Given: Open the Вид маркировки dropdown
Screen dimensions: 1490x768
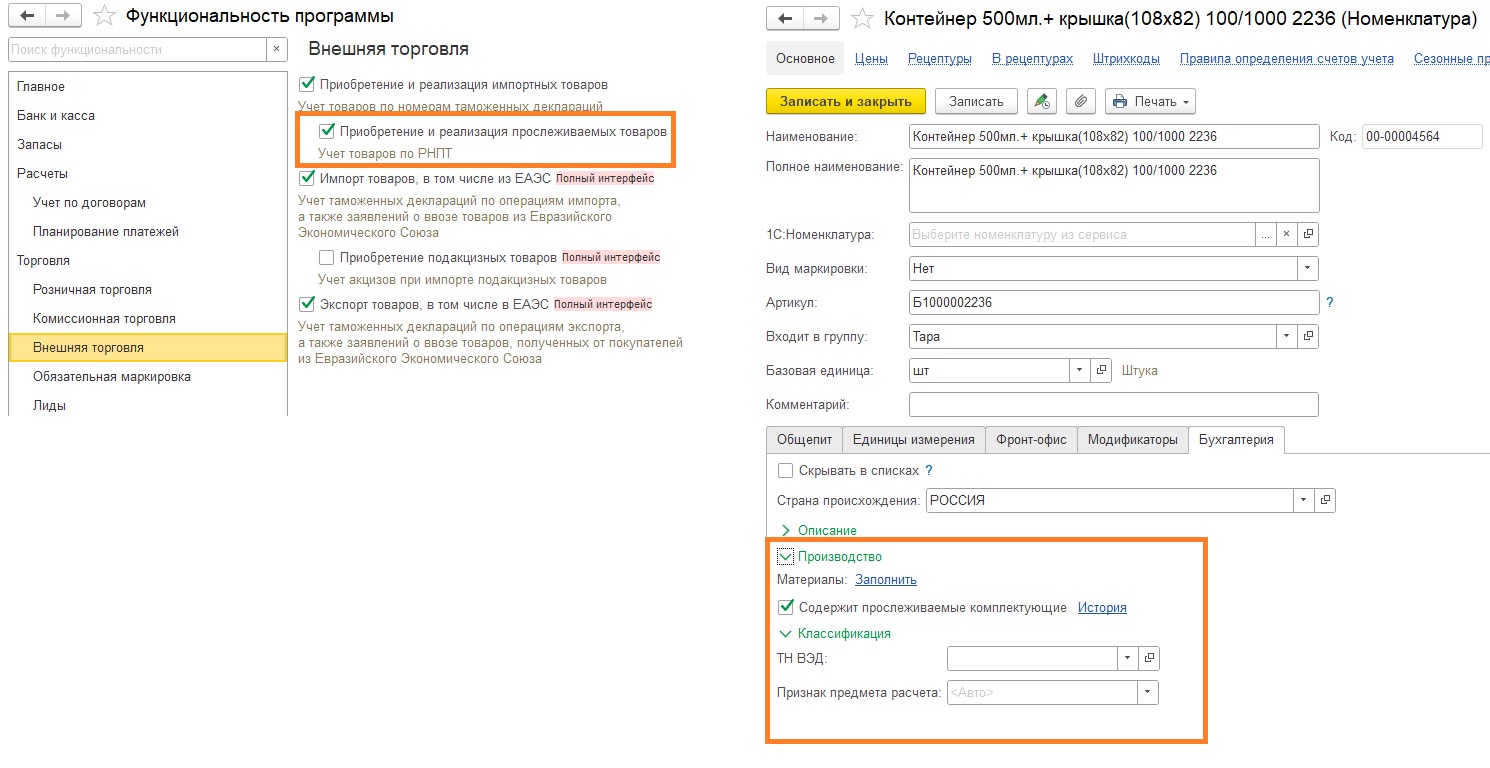Looking at the screenshot, I should point(1307,268).
